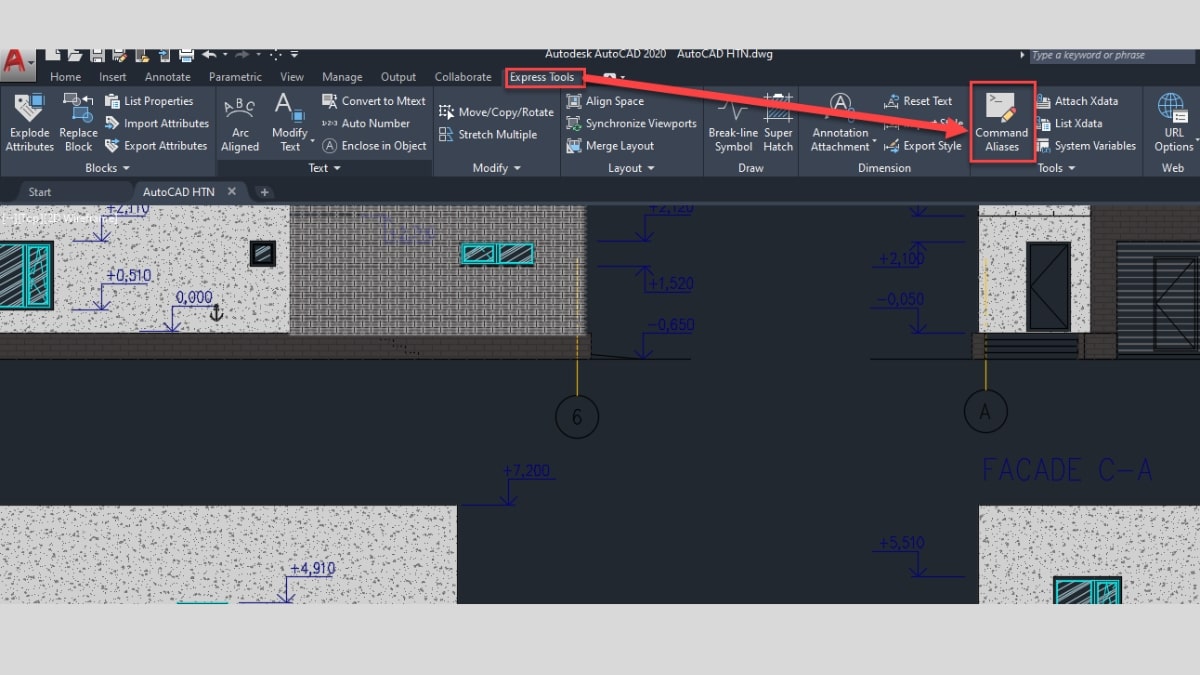Click Attach Xdata

click(1077, 101)
